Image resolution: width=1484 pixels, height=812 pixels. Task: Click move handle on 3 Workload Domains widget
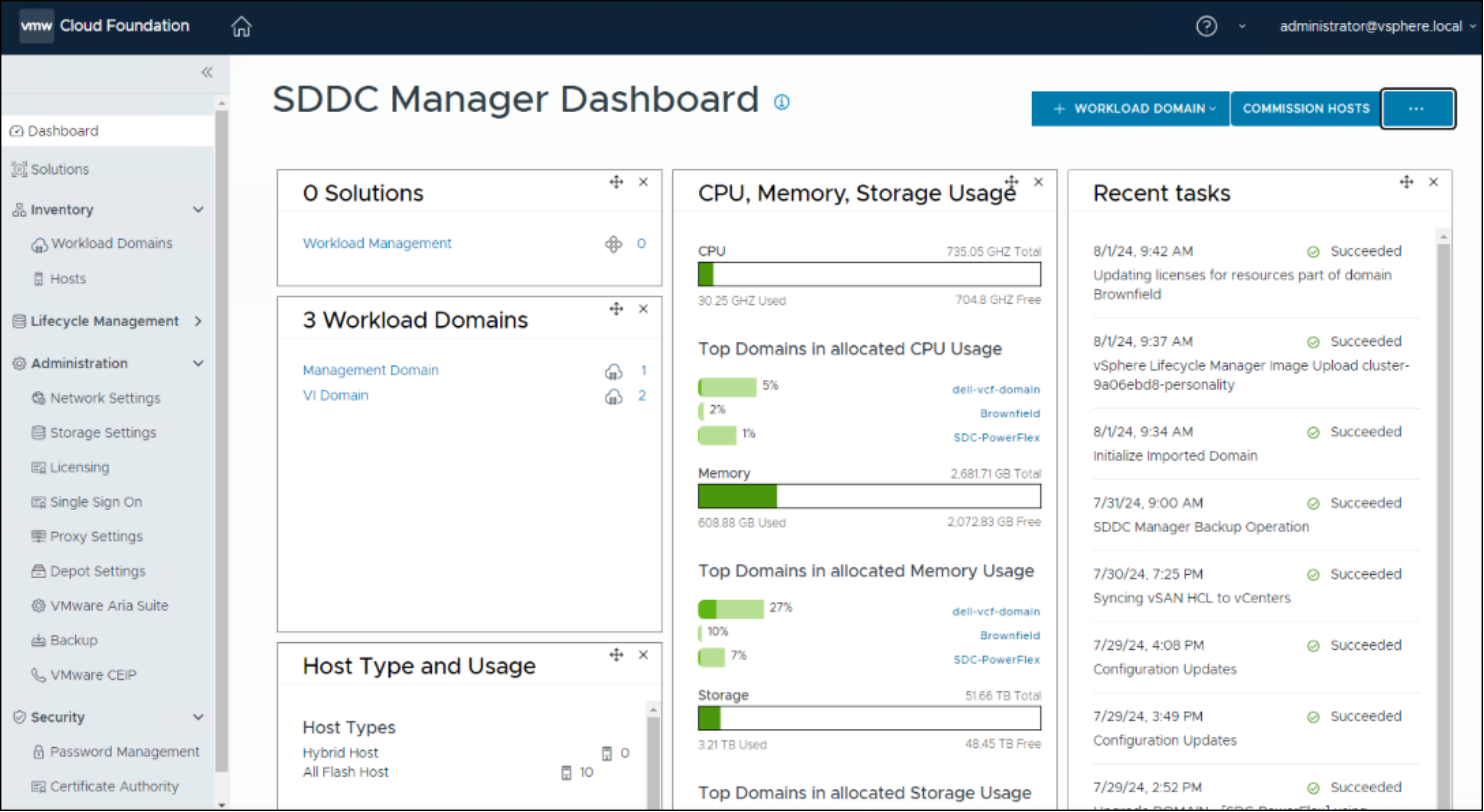coord(616,309)
